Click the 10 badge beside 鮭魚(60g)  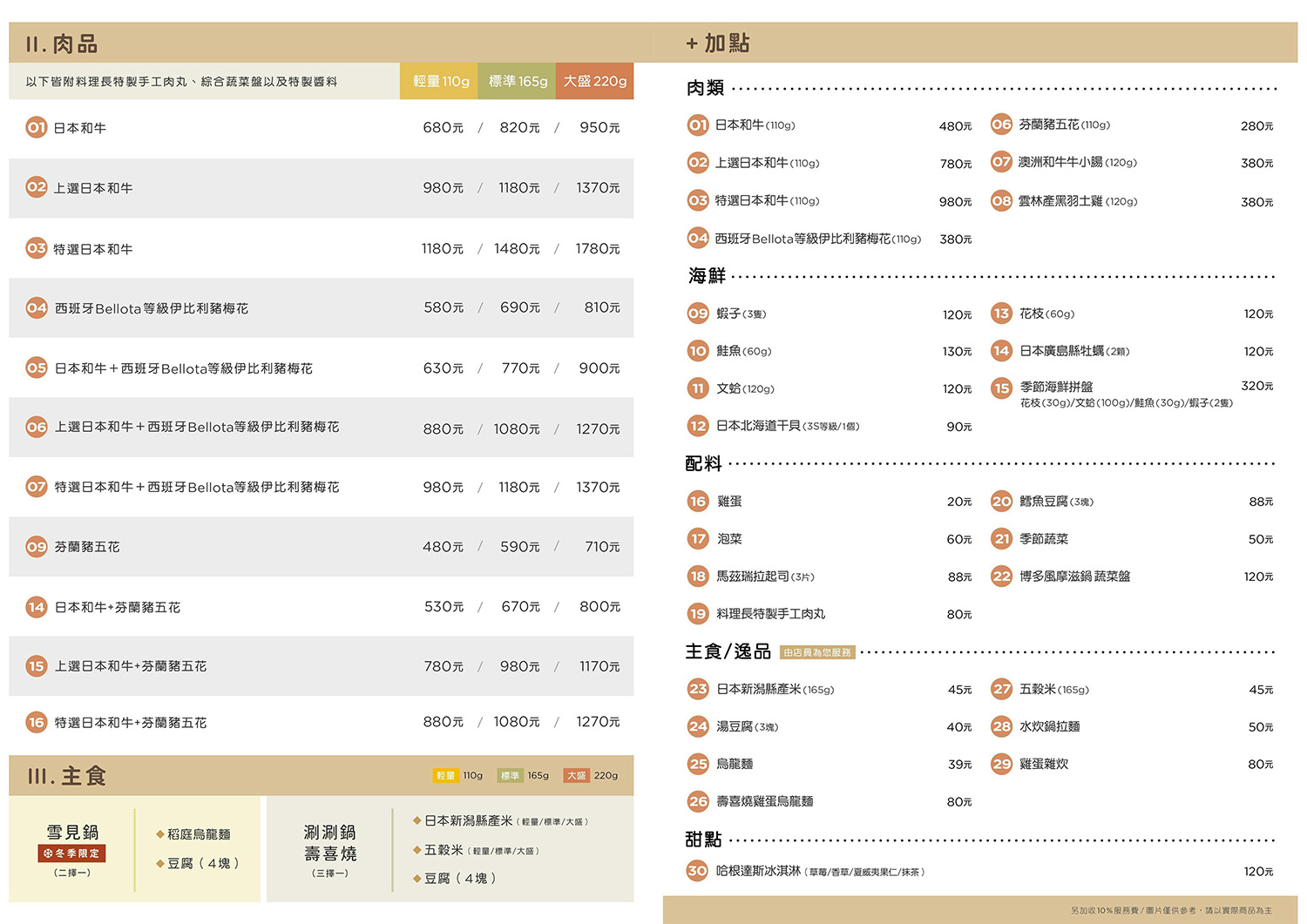(x=698, y=351)
